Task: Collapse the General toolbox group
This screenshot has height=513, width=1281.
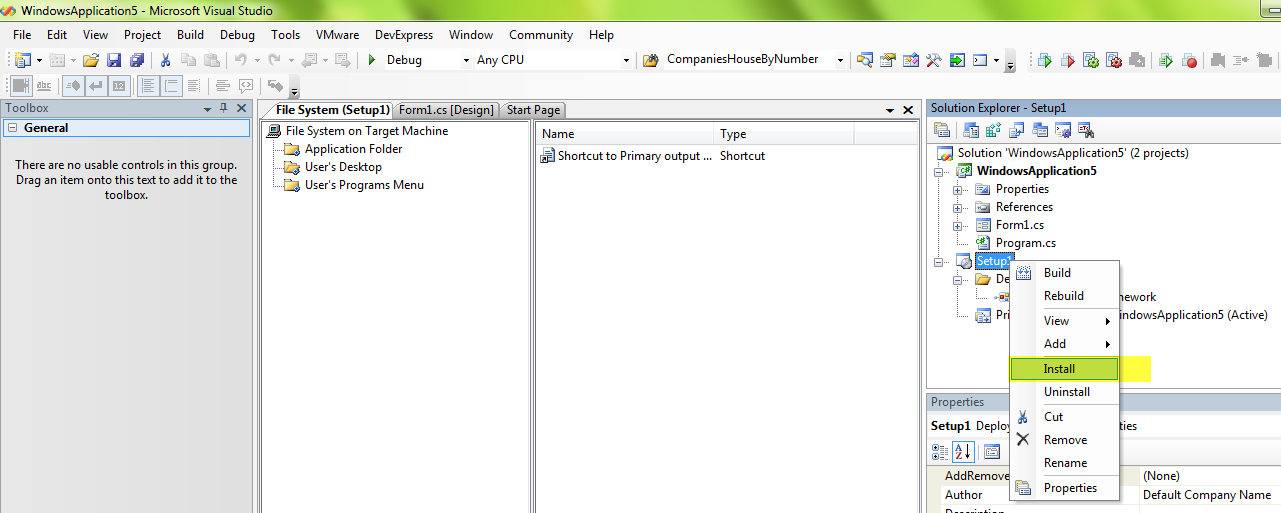Action: 11,128
